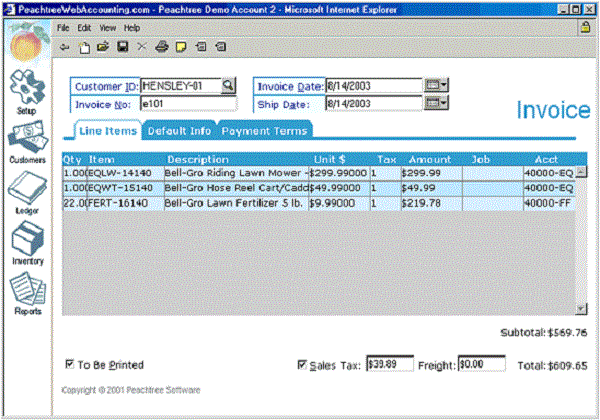
Task: Click description Bell-Gro Hose Reel Cart
Action: pyautogui.click(x=236, y=188)
